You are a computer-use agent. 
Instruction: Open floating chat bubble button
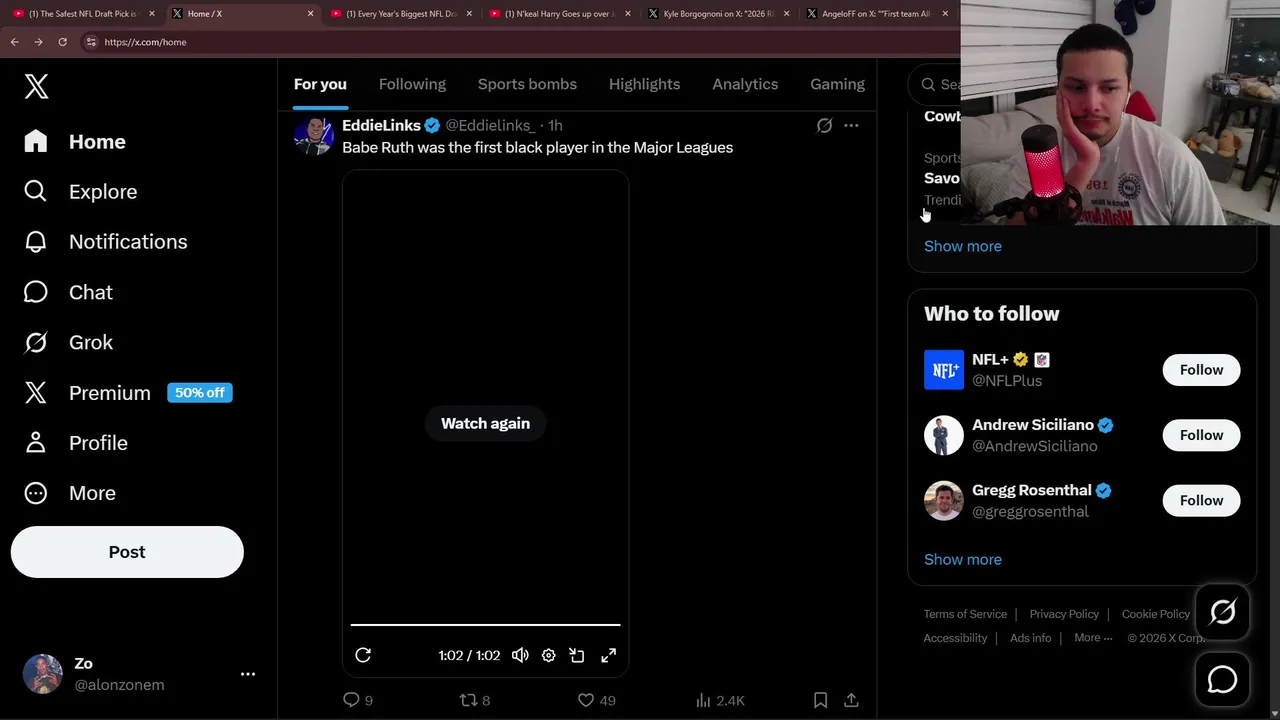pyautogui.click(x=1222, y=680)
